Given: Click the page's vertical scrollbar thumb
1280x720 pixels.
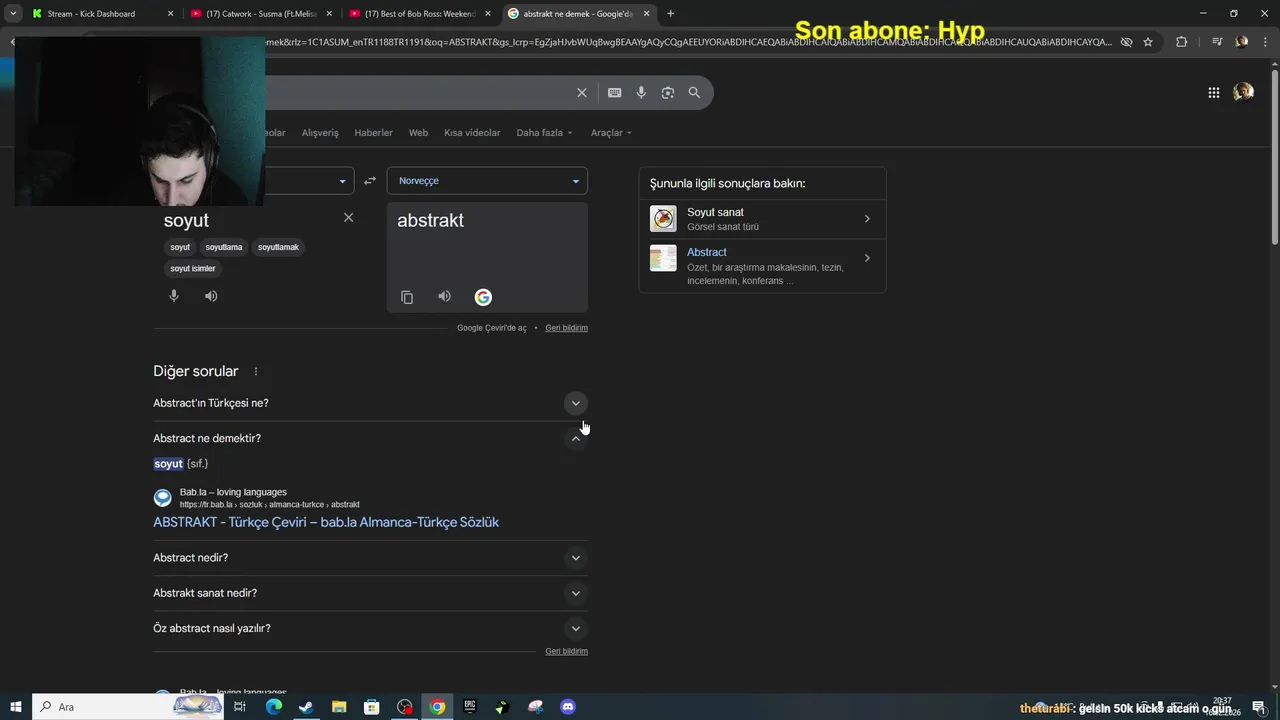Looking at the screenshot, I should tap(1274, 155).
